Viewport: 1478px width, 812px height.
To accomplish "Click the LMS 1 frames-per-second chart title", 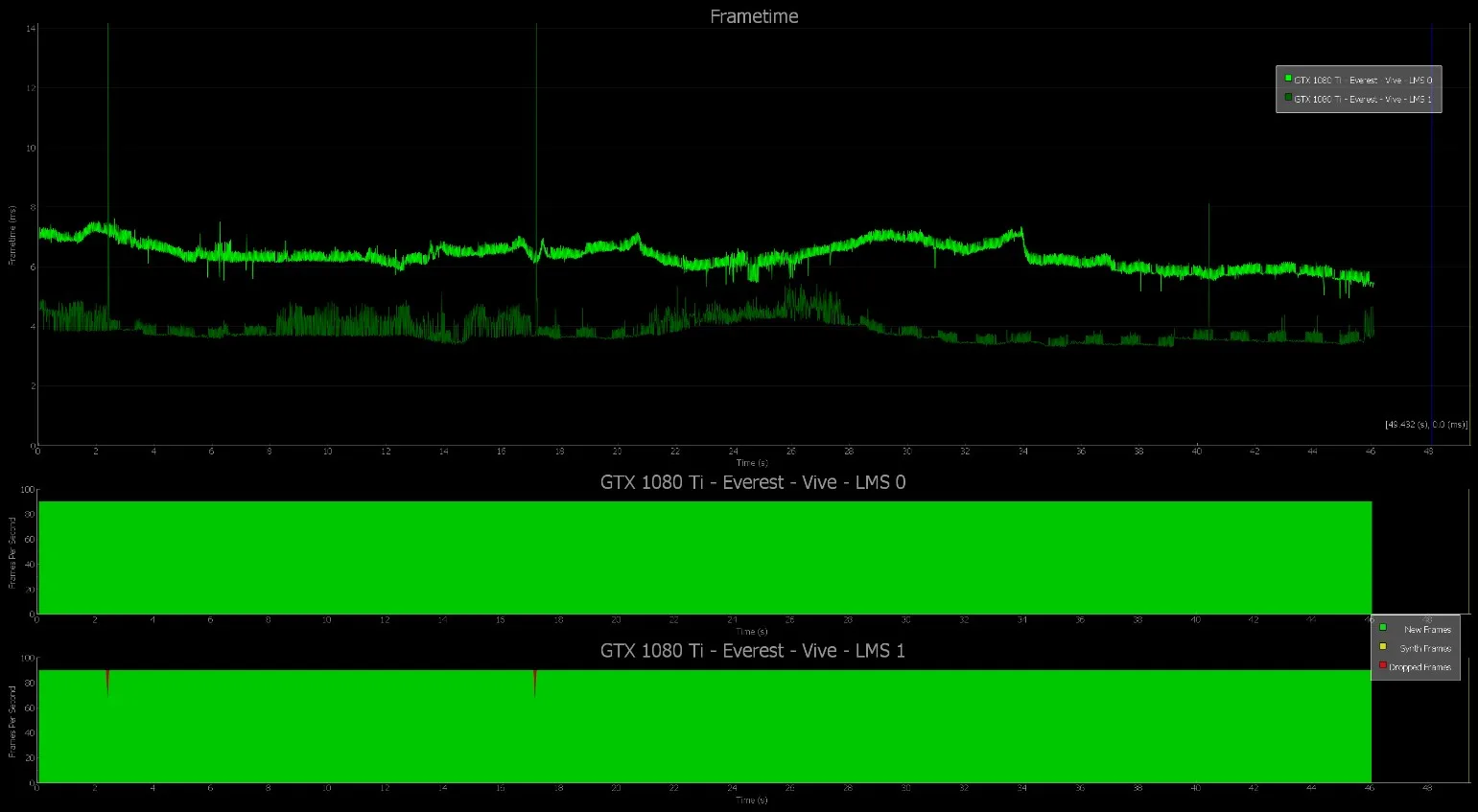I will coord(753,651).
